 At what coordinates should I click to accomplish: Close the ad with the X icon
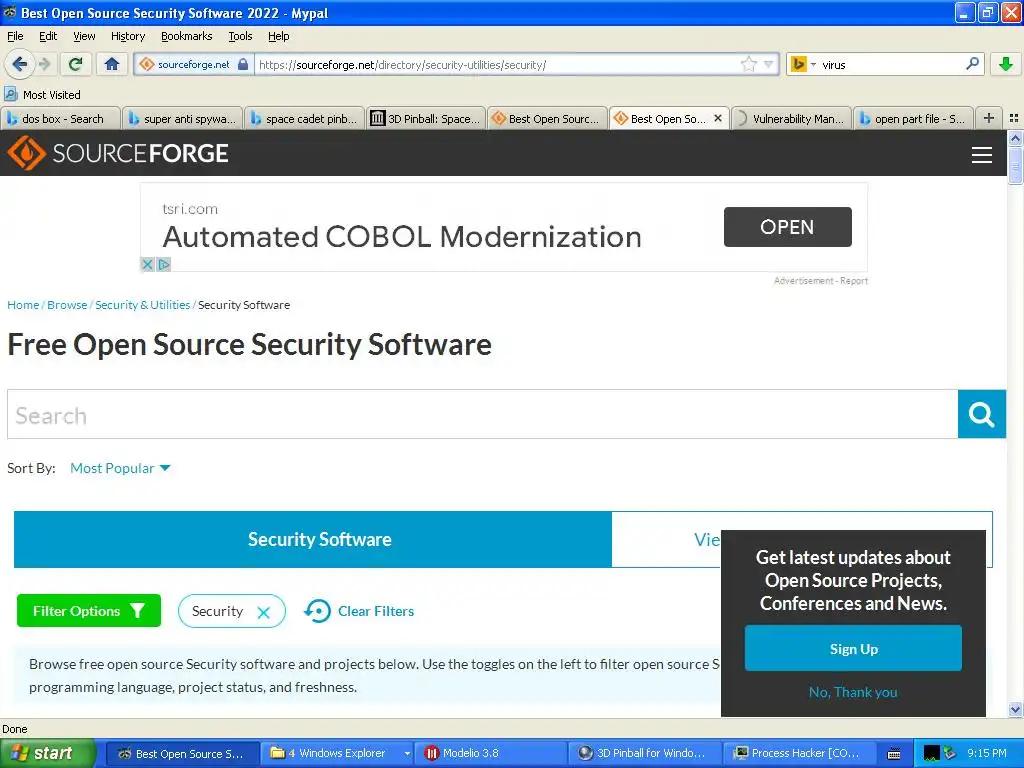pyautogui.click(x=148, y=264)
